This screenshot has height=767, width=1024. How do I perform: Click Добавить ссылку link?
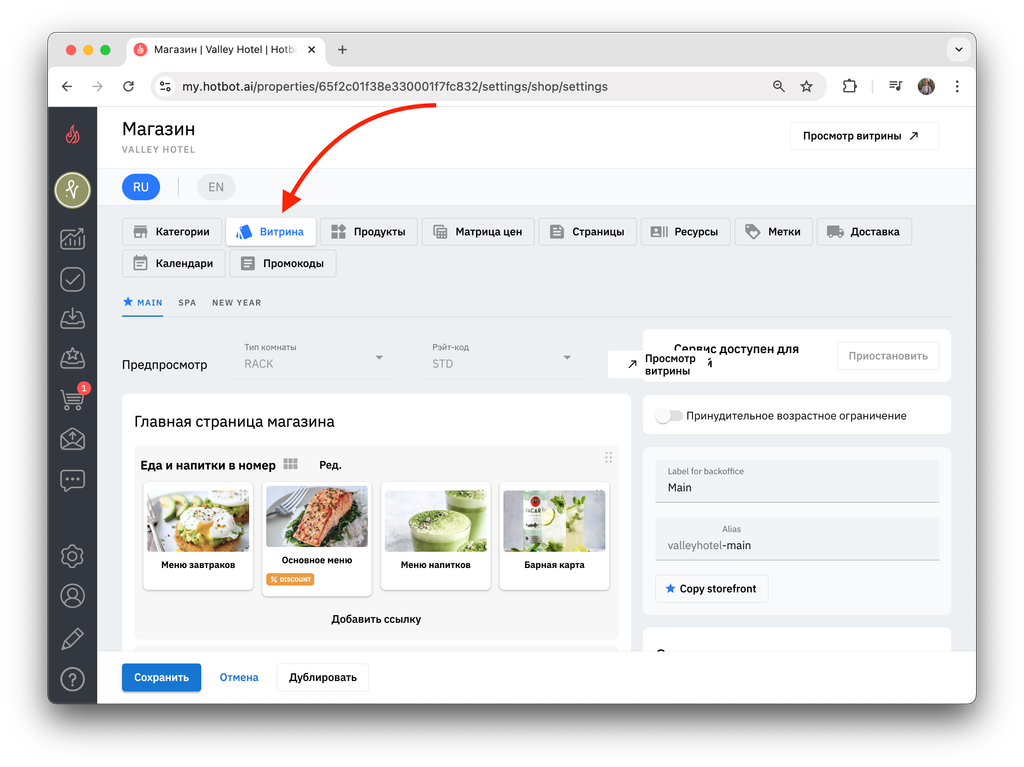(376, 619)
